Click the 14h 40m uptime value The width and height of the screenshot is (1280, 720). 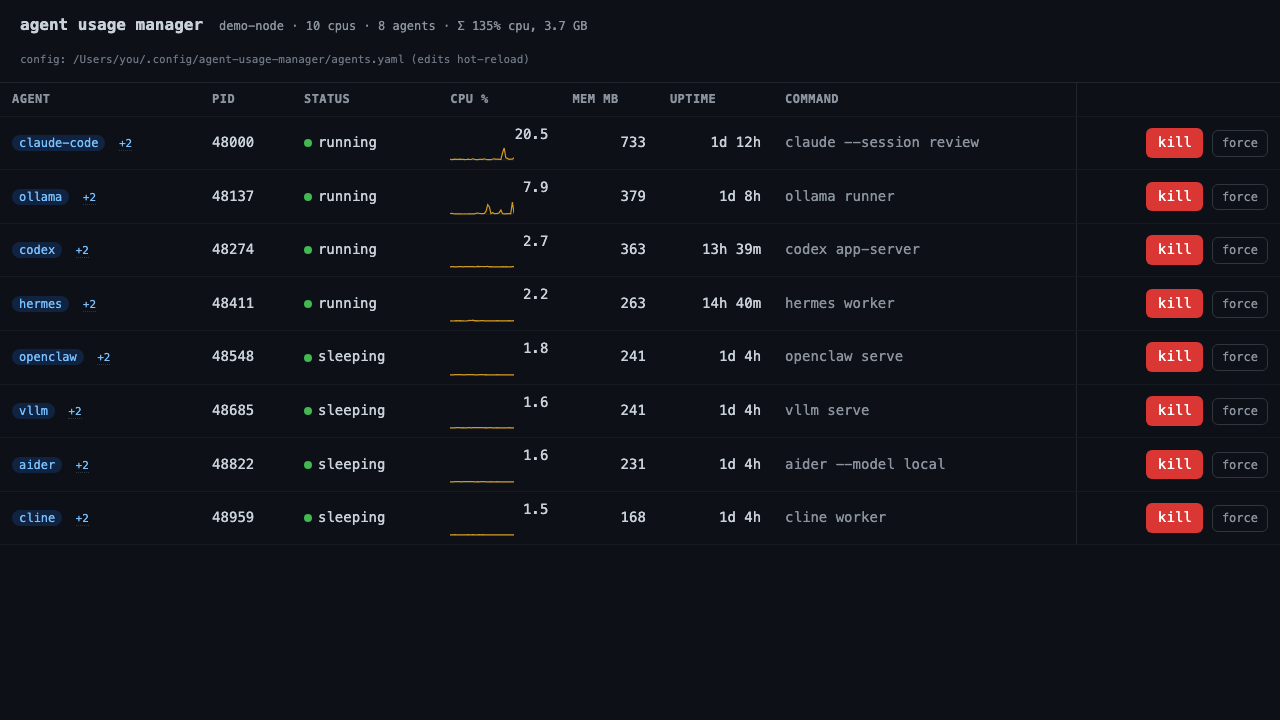(x=731, y=304)
